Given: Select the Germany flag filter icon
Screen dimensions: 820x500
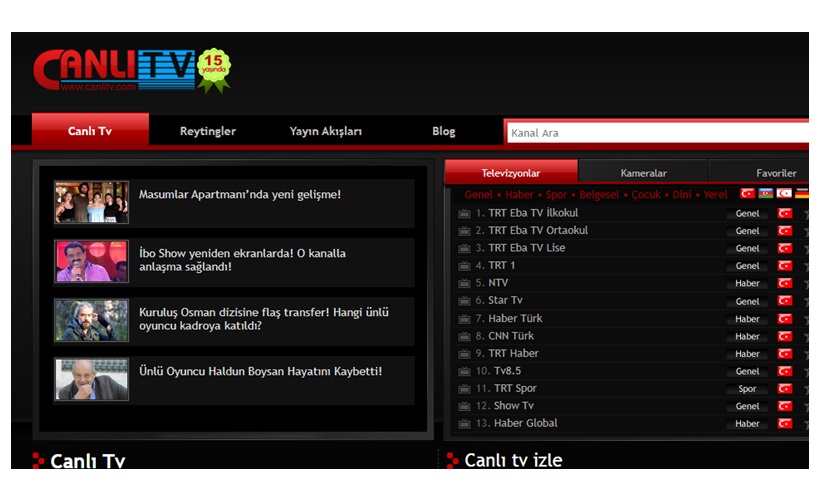Looking at the screenshot, I should point(802,194).
